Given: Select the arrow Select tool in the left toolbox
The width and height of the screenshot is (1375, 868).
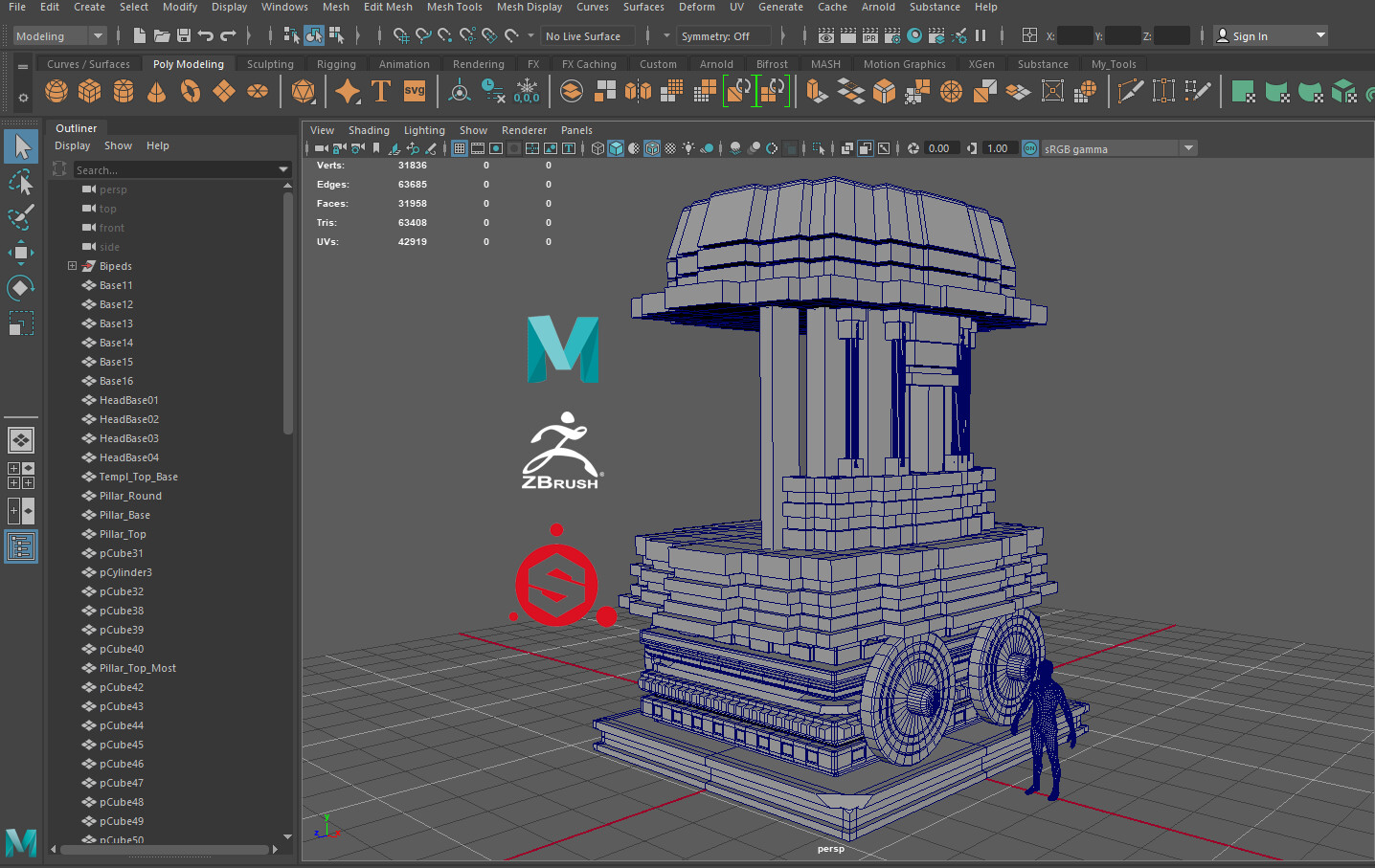Looking at the screenshot, I should (20, 146).
